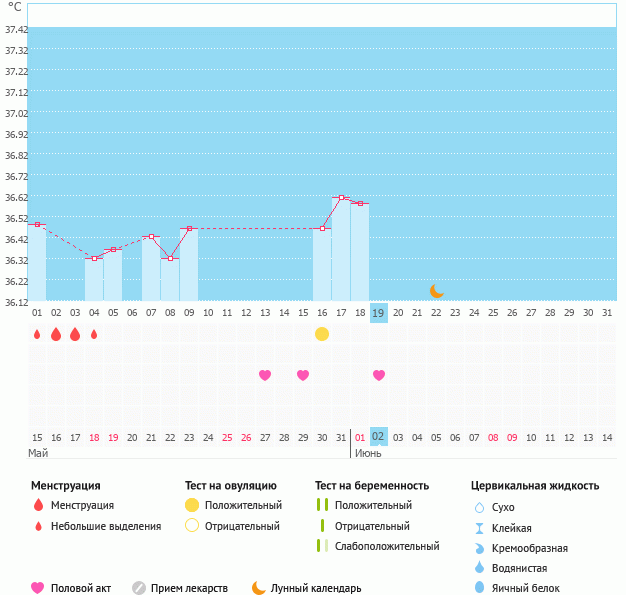626x595 pixels.
Task: Click the Небольшие выделения legend label
Action: tap(105, 526)
